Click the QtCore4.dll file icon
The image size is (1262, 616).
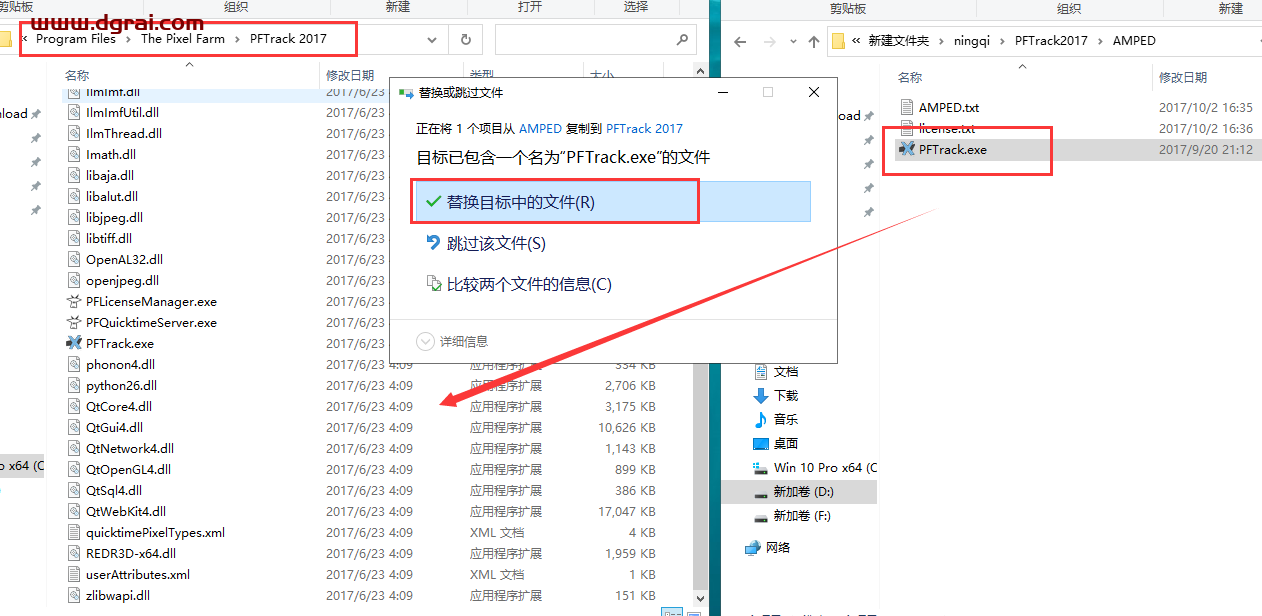pyautogui.click(x=74, y=406)
